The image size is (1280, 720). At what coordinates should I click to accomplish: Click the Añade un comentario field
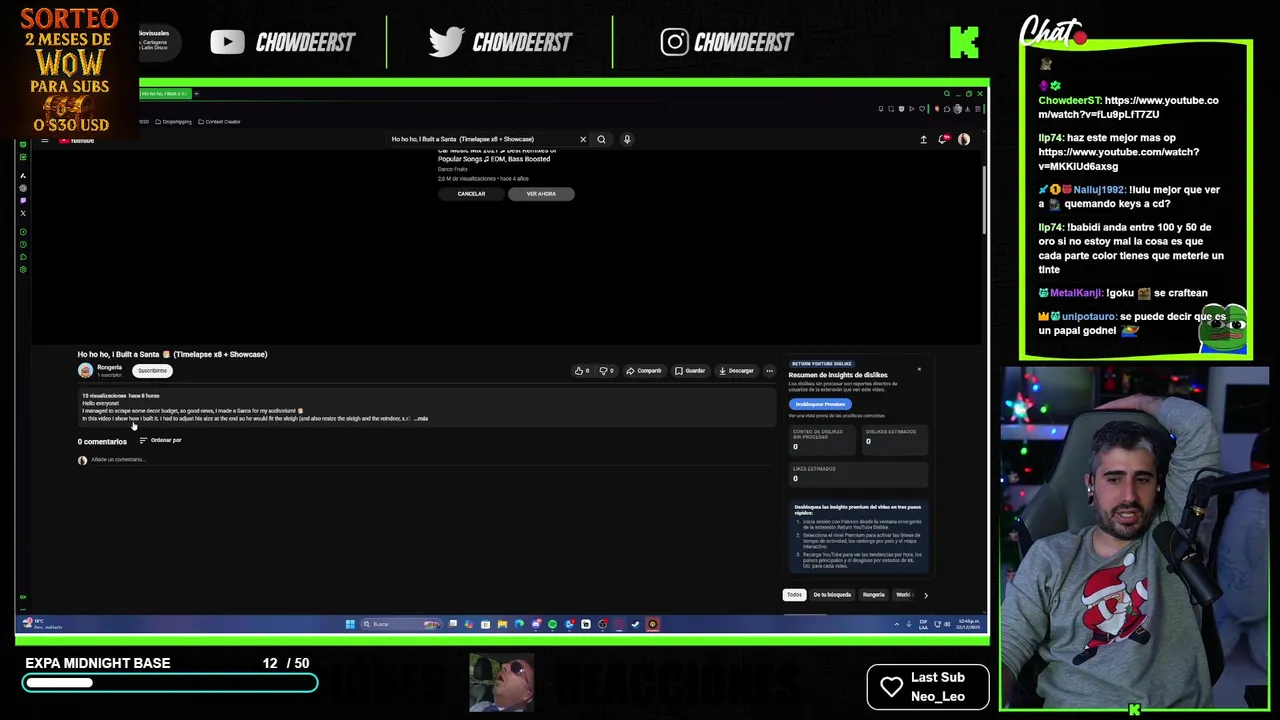coord(430,460)
